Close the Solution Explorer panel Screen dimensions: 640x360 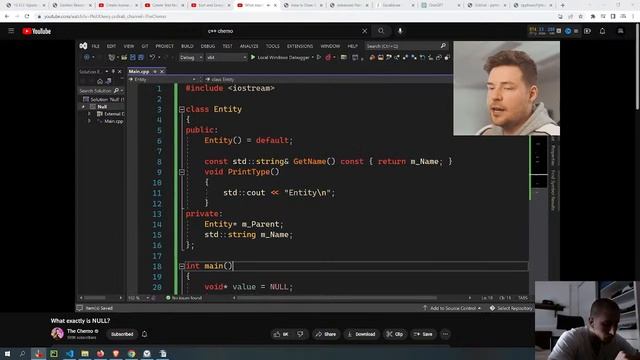[120, 71]
